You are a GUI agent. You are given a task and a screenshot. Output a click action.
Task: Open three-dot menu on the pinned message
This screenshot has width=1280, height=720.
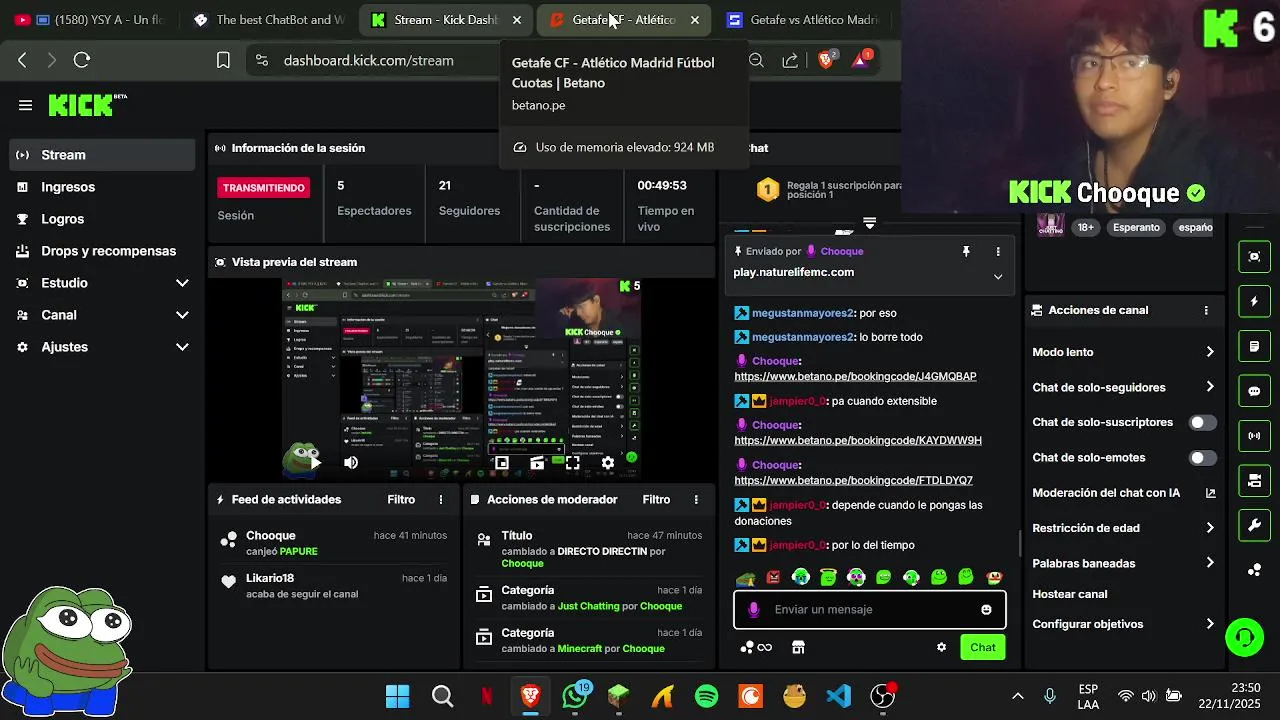998,251
